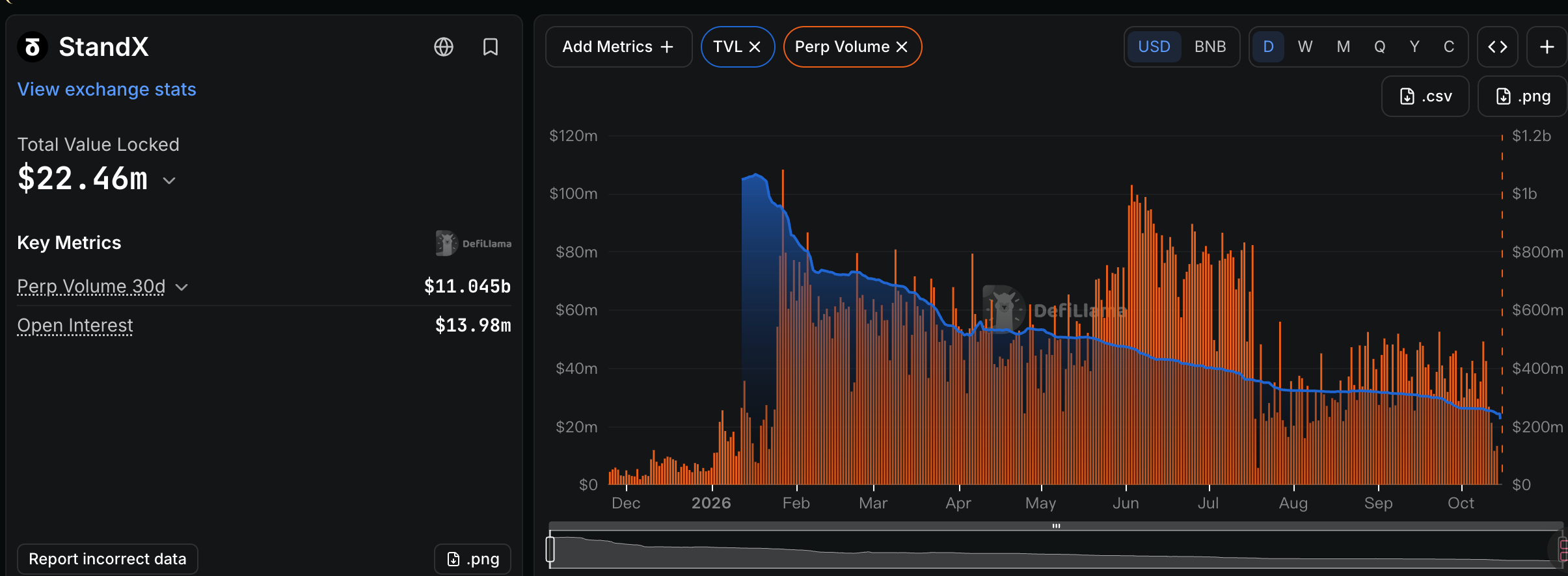Click the Jun axis label

(x=1126, y=503)
